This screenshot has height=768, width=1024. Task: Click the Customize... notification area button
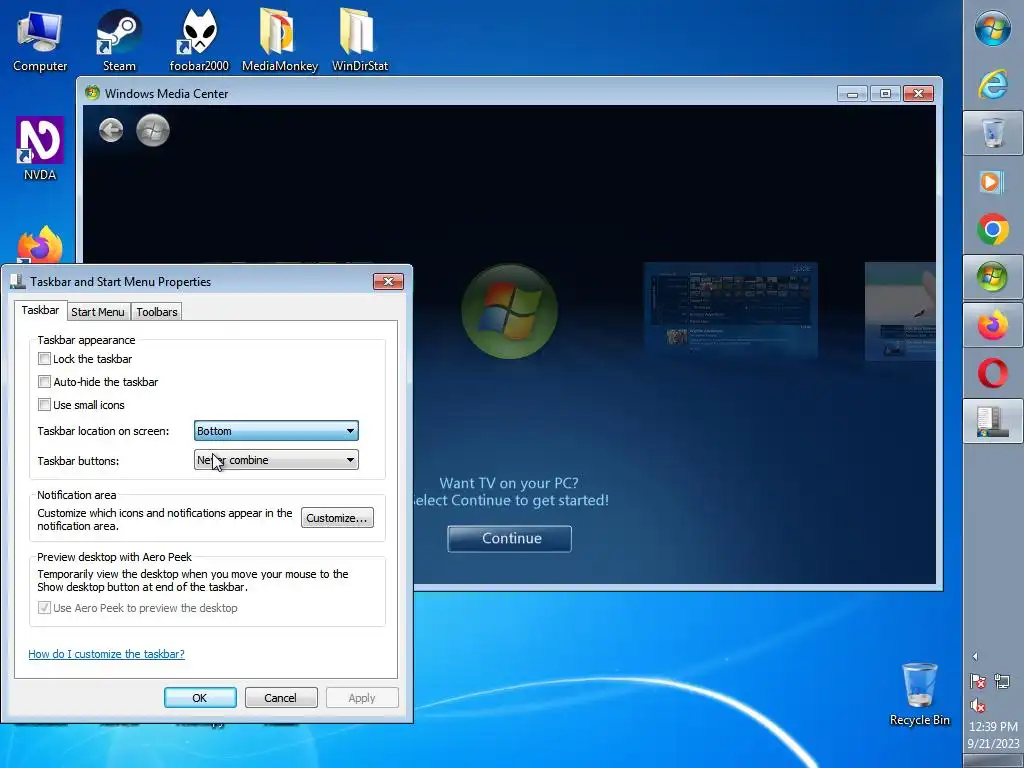pos(337,518)
